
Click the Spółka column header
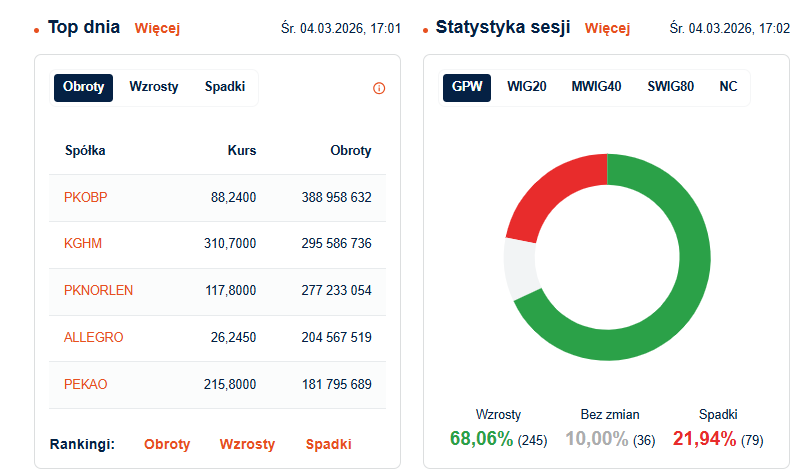pyautogui.click(x=85, y=150)
